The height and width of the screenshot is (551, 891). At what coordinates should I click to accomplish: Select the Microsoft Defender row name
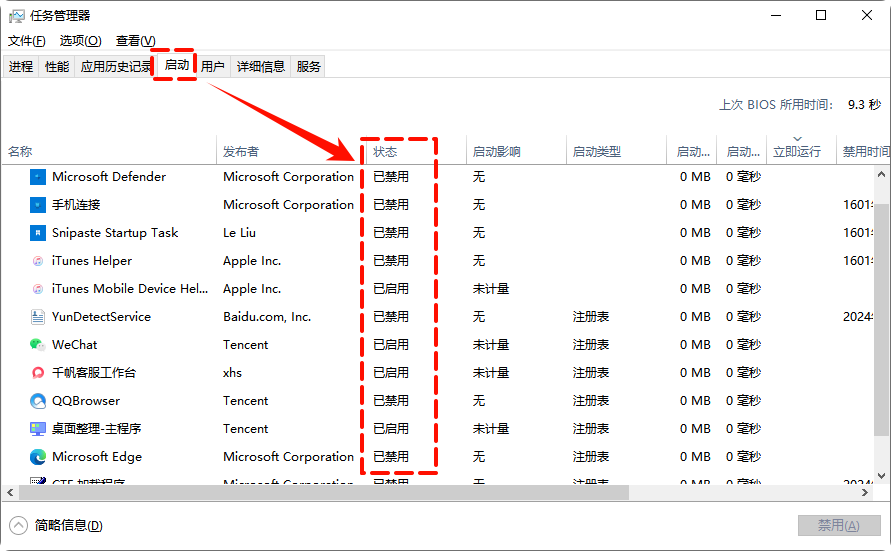[x=109, y=177]
